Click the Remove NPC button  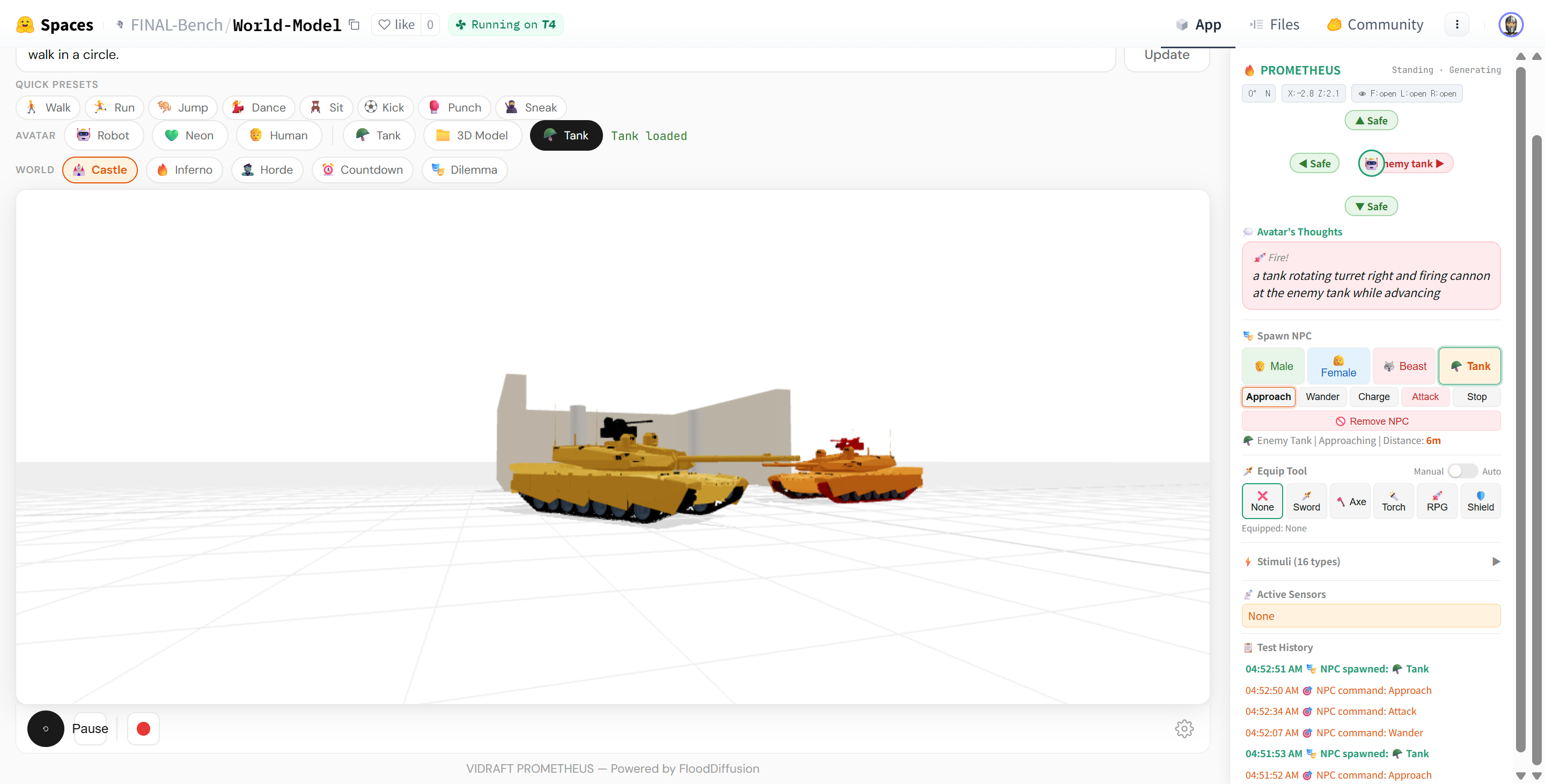(1371, 421)
